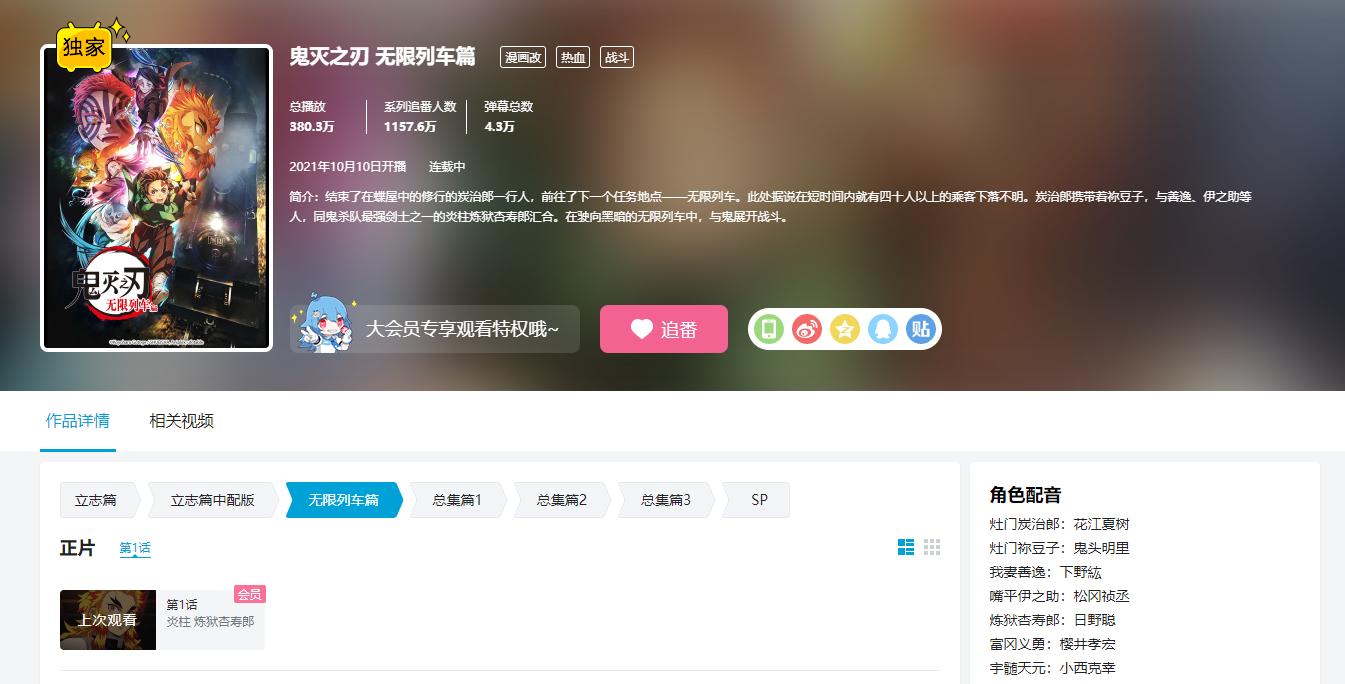Click the 角色配音 heading

pos(1025,495)
